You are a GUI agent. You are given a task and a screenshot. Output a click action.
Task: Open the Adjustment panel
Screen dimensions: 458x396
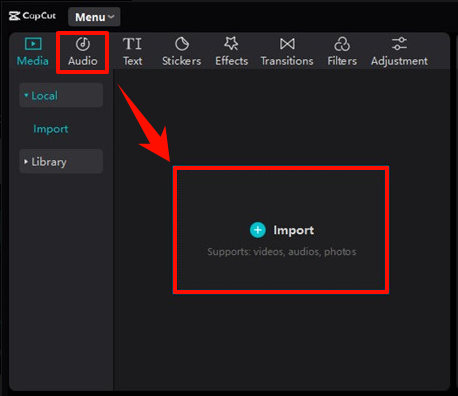click(399, 52)
